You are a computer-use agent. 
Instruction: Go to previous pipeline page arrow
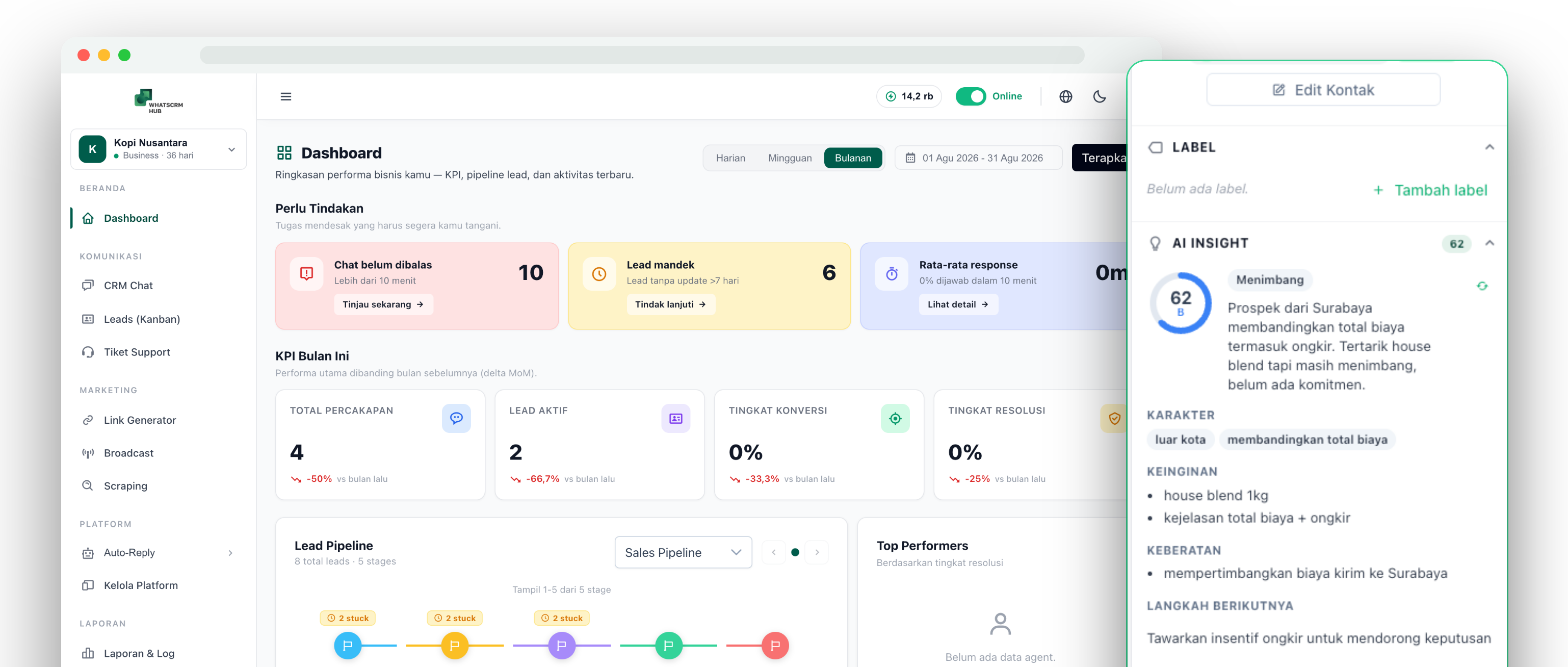pyautogui.click(x=773, y=552)
